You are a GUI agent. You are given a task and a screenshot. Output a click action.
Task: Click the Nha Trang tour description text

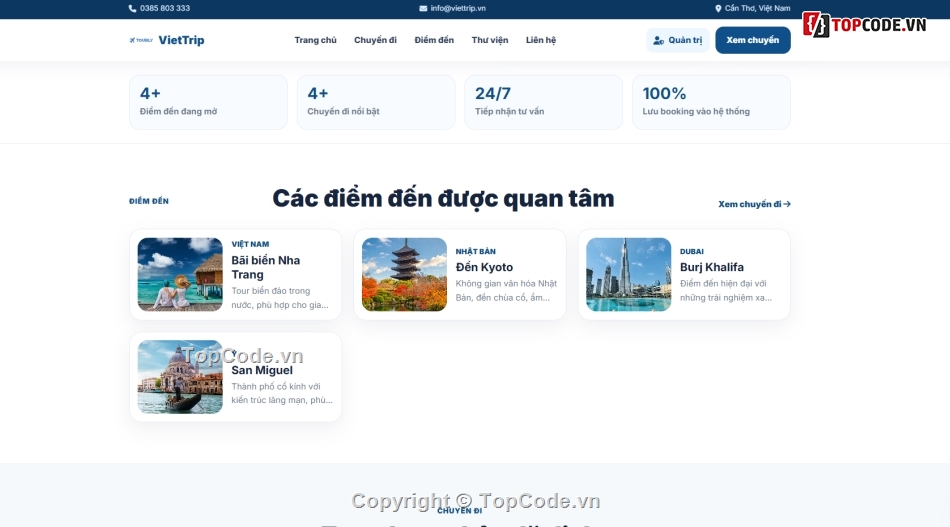280,298
